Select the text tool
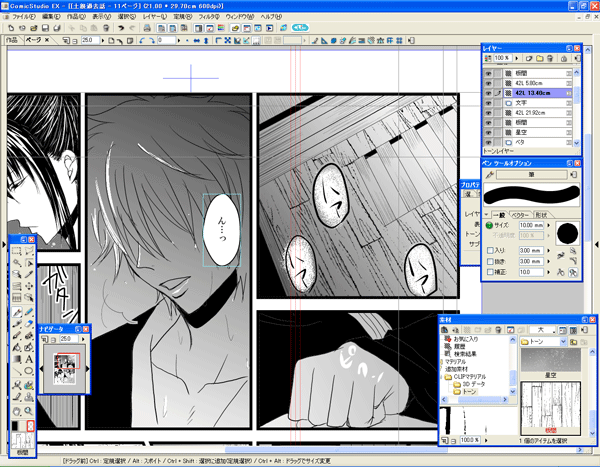 29,359
